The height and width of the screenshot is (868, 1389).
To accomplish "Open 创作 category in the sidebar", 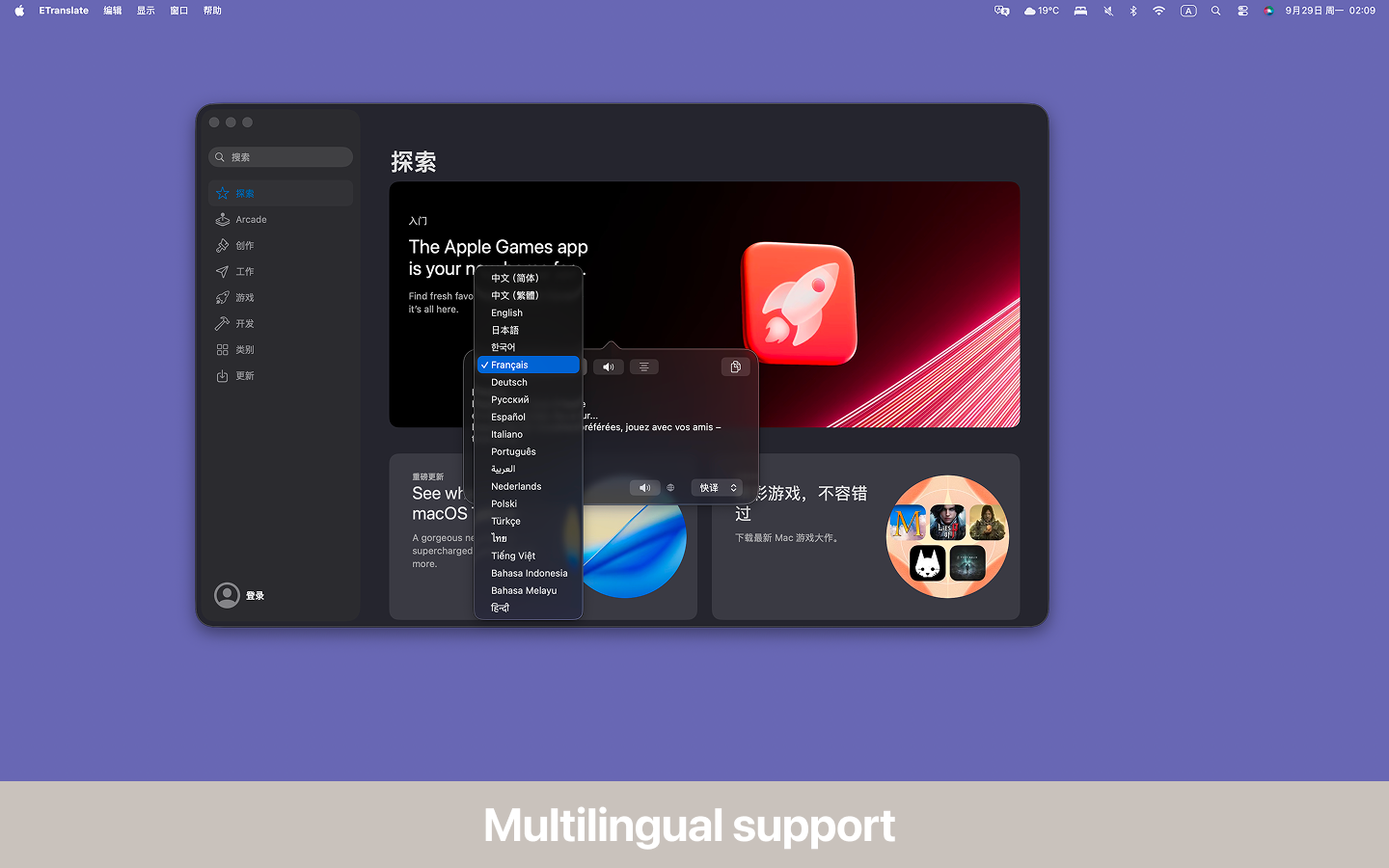I will pos(281,245).
